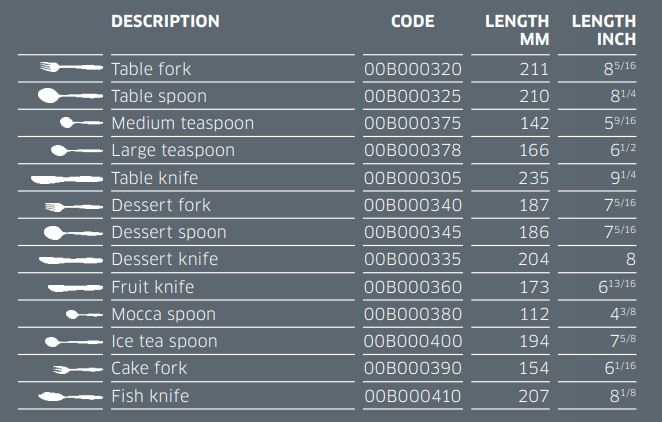Select the Table knife silhouette icon

(x=67, y=179)
